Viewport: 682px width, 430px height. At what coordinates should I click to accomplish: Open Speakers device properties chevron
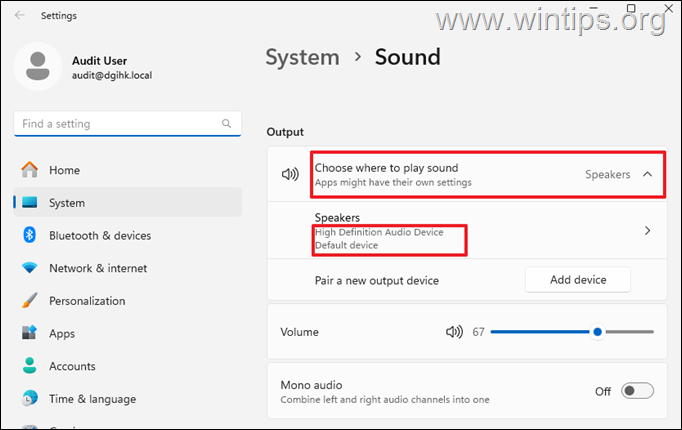(x=647, y=231)
